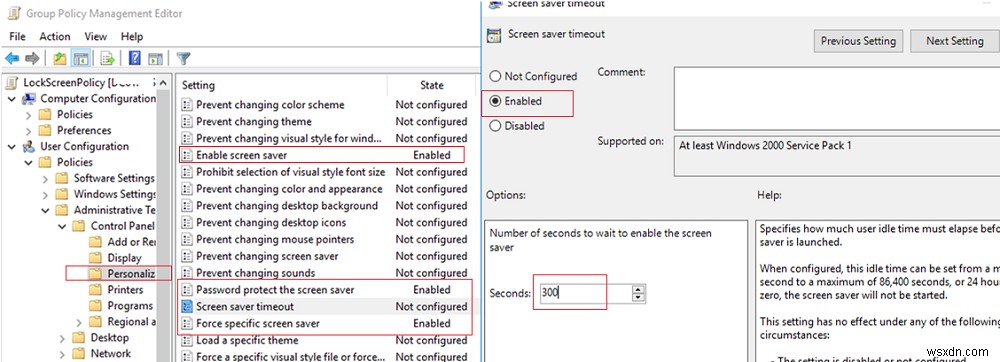Click the Show/Hide Action Pane toolbar icon
1000x362 pixels.
[155, 59]
